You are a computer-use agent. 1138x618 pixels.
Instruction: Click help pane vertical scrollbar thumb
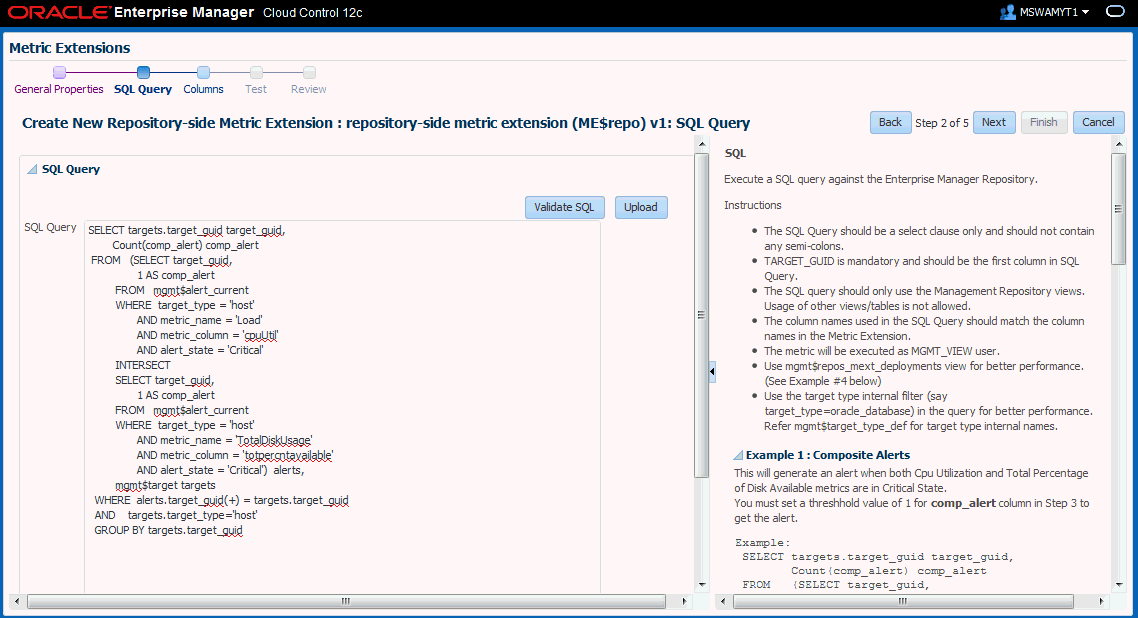click(1118, 209)
